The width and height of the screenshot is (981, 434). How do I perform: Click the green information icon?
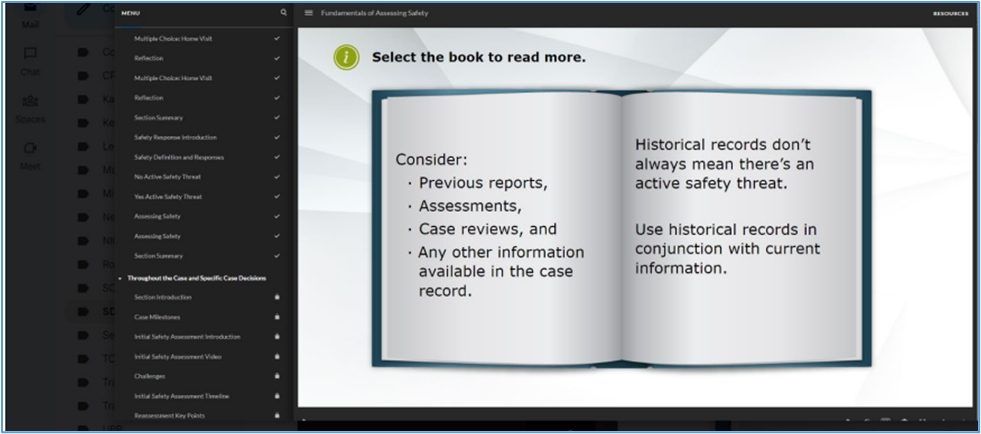346,58
